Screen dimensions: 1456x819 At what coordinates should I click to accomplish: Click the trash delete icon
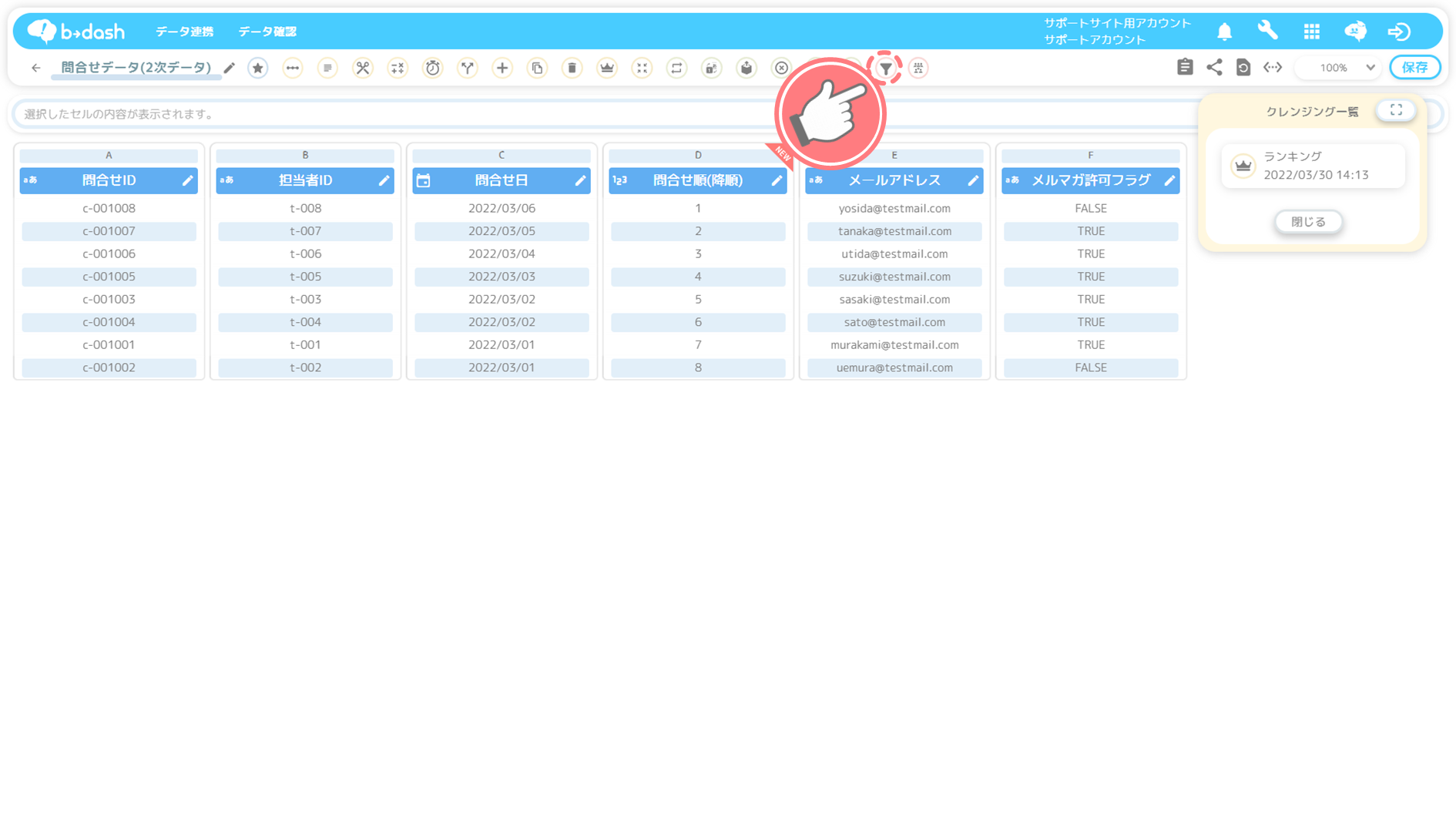(x=572, y=68)
